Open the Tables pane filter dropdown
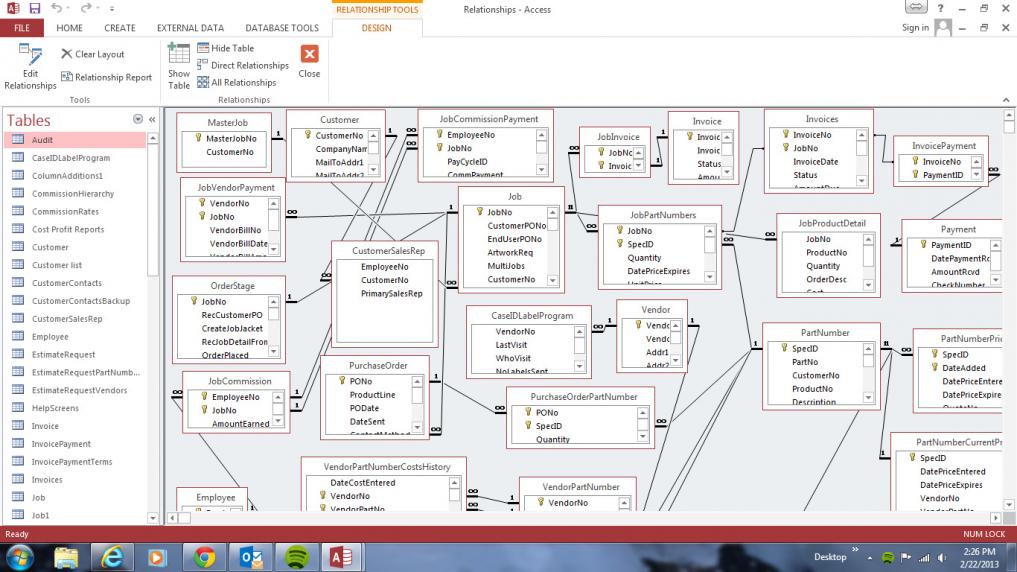Screen dimensions: 1017x572 click(x=138, y=119)
